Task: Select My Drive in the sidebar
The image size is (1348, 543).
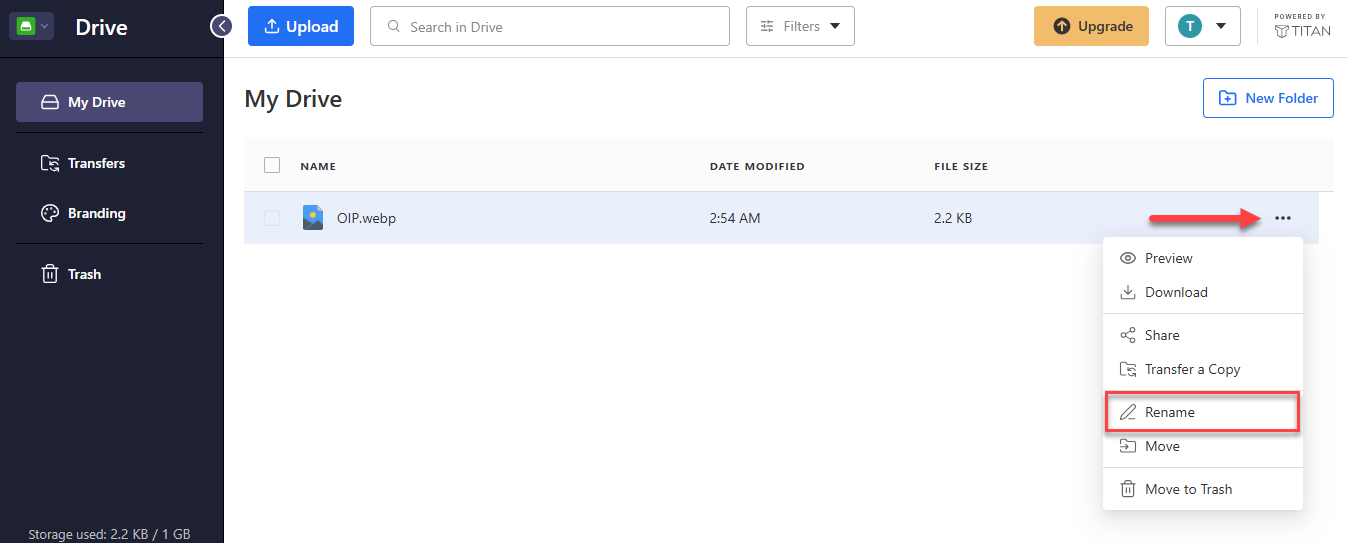Action: point(109,102)
